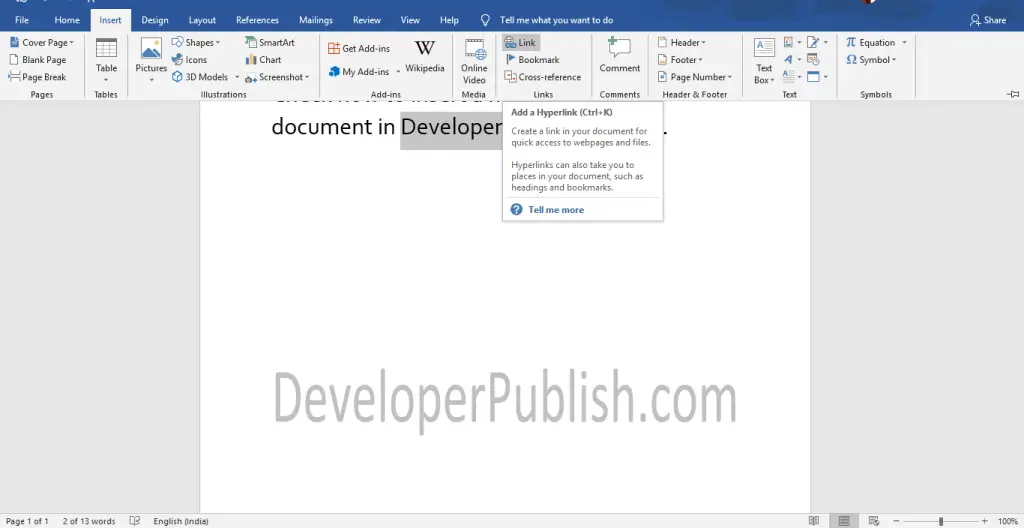Image resolution: width=1024 pixels, height=528 pixels.
Task: Add a new Comment
Action: point(619,56)
